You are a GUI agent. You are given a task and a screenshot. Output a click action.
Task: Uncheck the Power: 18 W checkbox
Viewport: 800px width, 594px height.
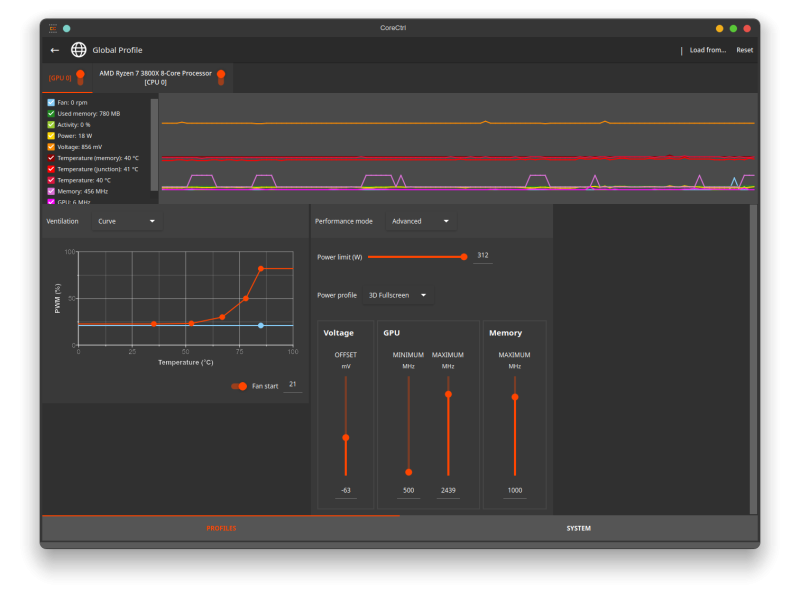(x=51, y=136)
